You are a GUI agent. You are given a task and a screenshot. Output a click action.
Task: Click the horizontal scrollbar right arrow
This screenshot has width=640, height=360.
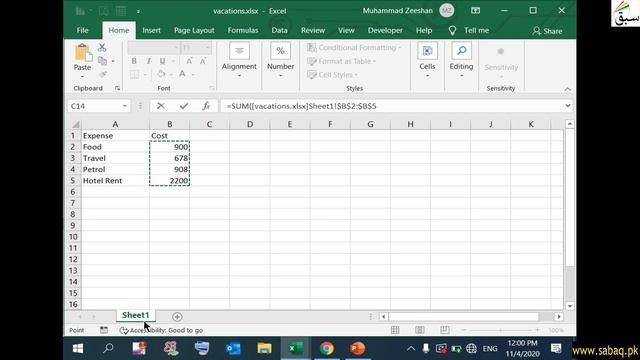(559, 317)
